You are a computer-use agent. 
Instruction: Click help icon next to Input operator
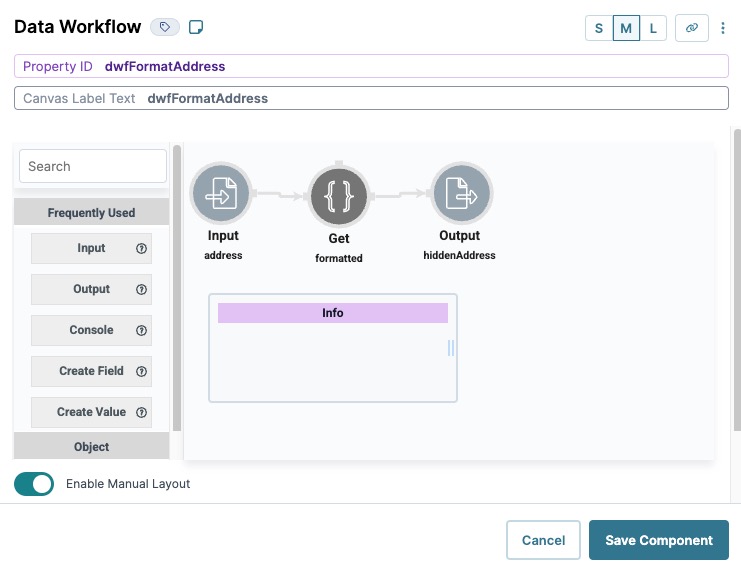pyautogui.click(x=141, y=248)
